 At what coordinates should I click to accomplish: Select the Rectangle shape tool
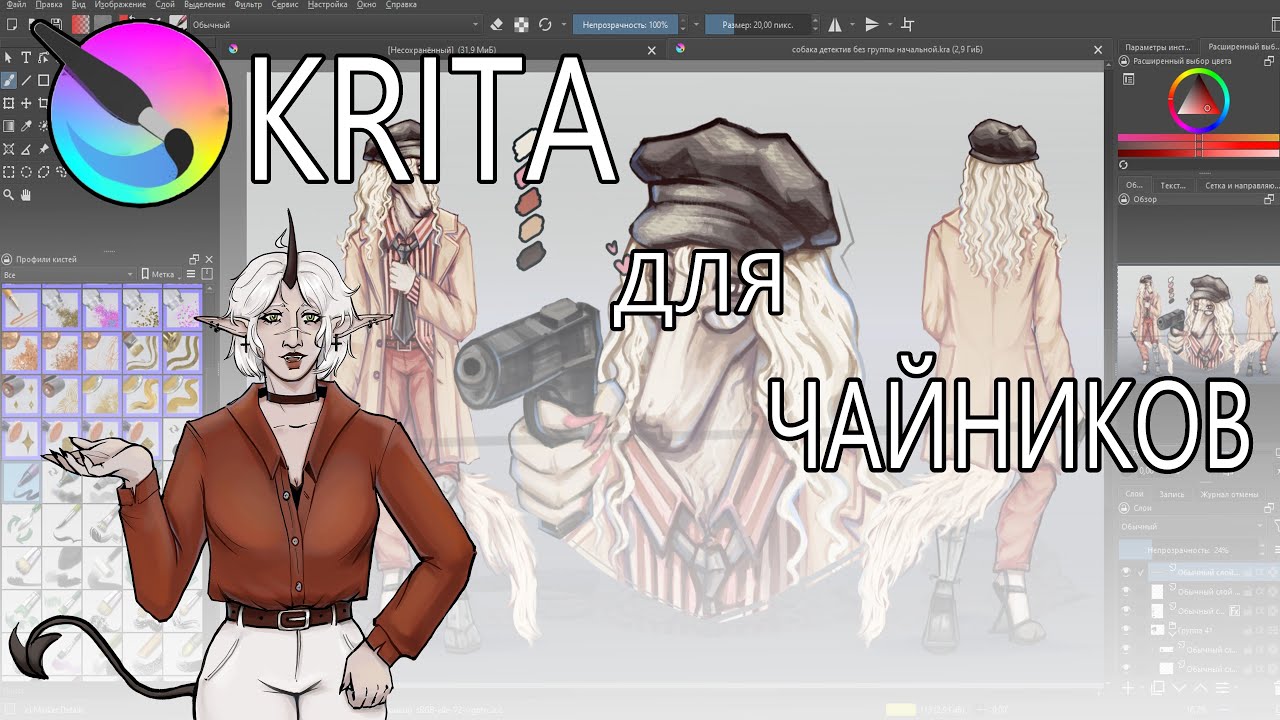pos(43,80)
